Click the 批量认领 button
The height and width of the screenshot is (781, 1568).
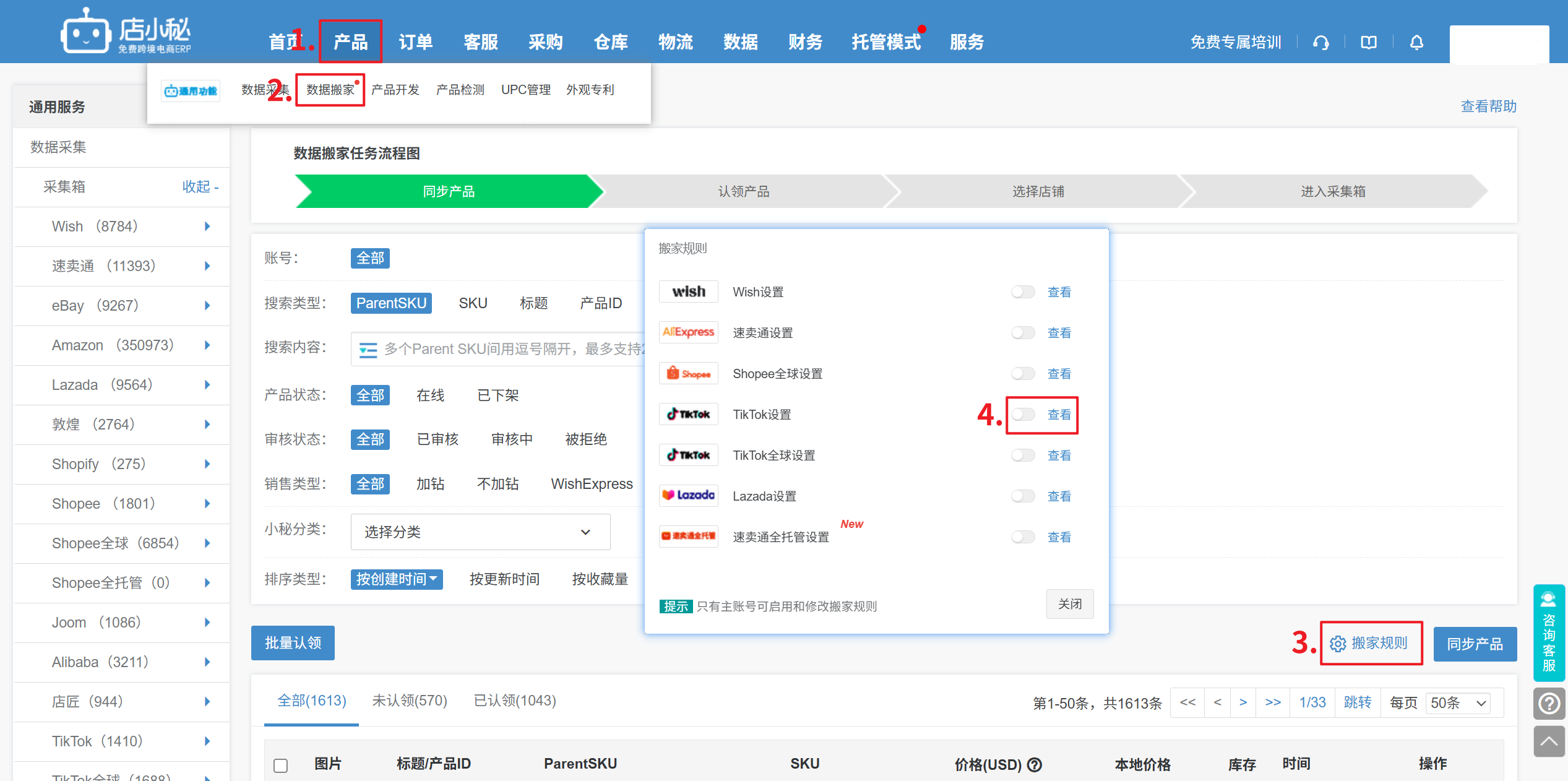tap(293, 643)
